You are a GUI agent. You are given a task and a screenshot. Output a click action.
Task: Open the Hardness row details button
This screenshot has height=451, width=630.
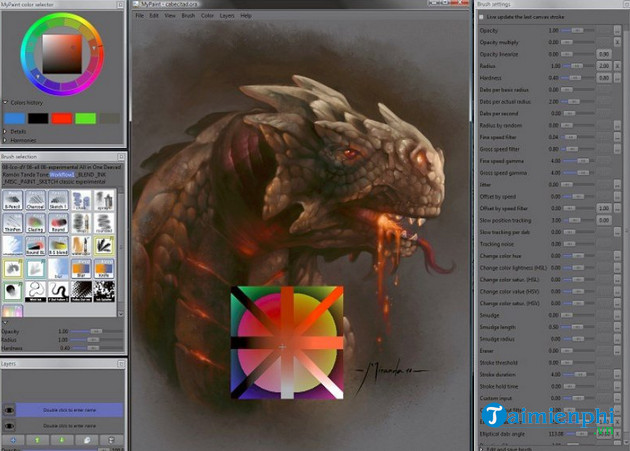[618, 78]
